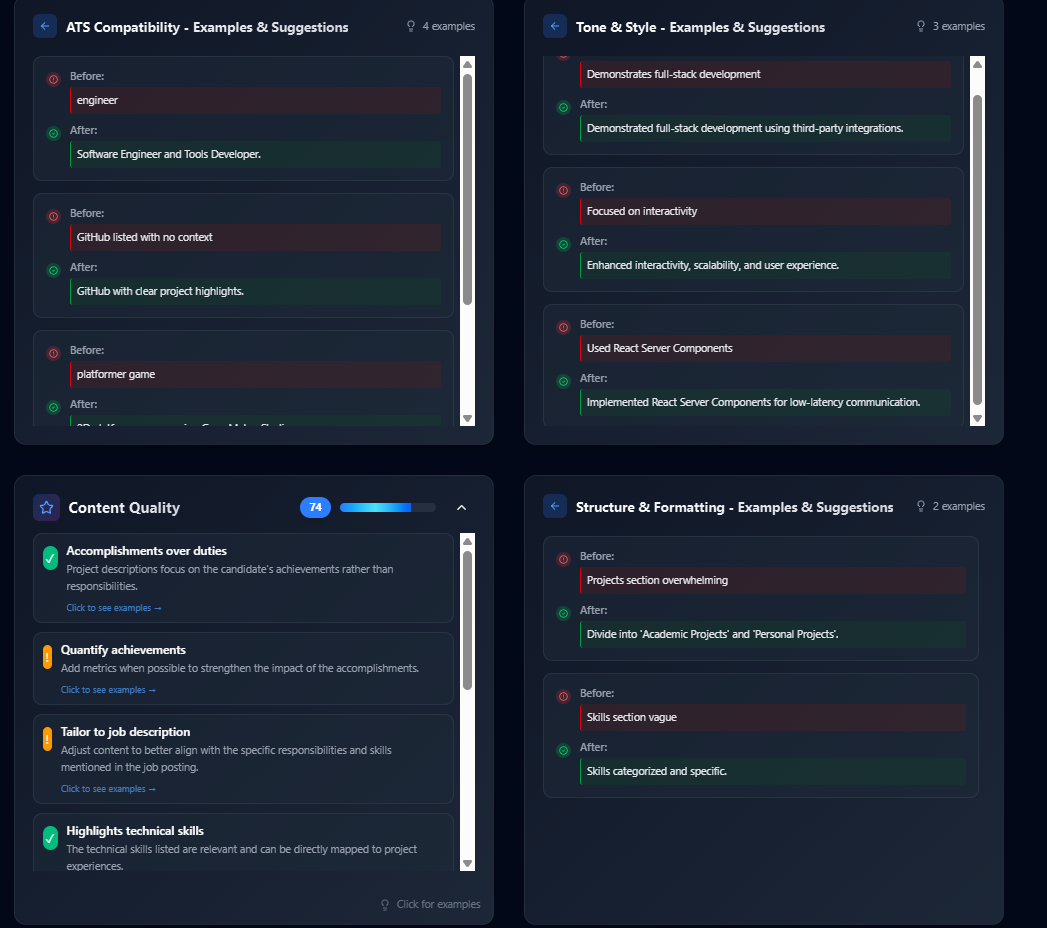Click orange warning icon for 'Tailor to job description'
This screenshot has height=928, width=1047.
(47, 739)
